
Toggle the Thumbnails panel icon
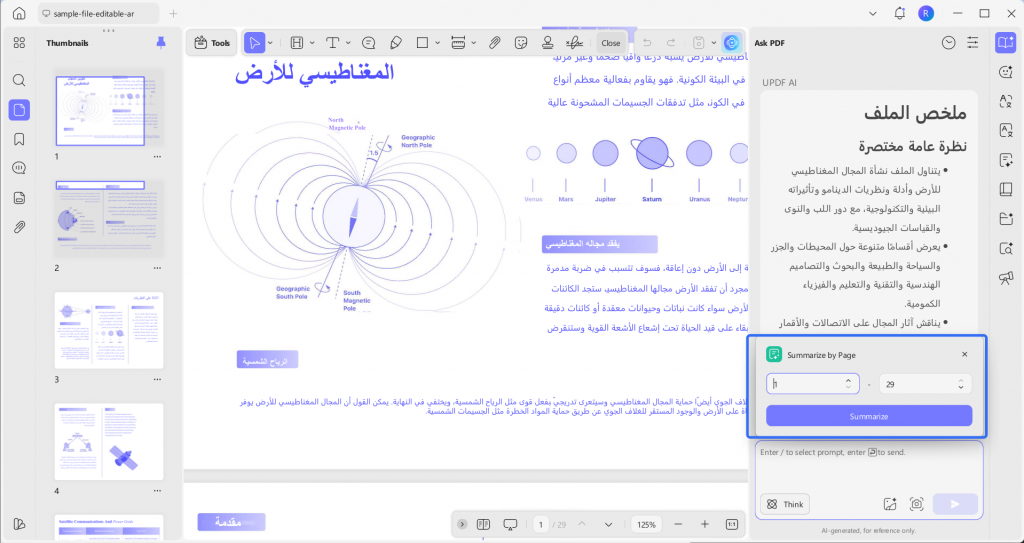19,110
